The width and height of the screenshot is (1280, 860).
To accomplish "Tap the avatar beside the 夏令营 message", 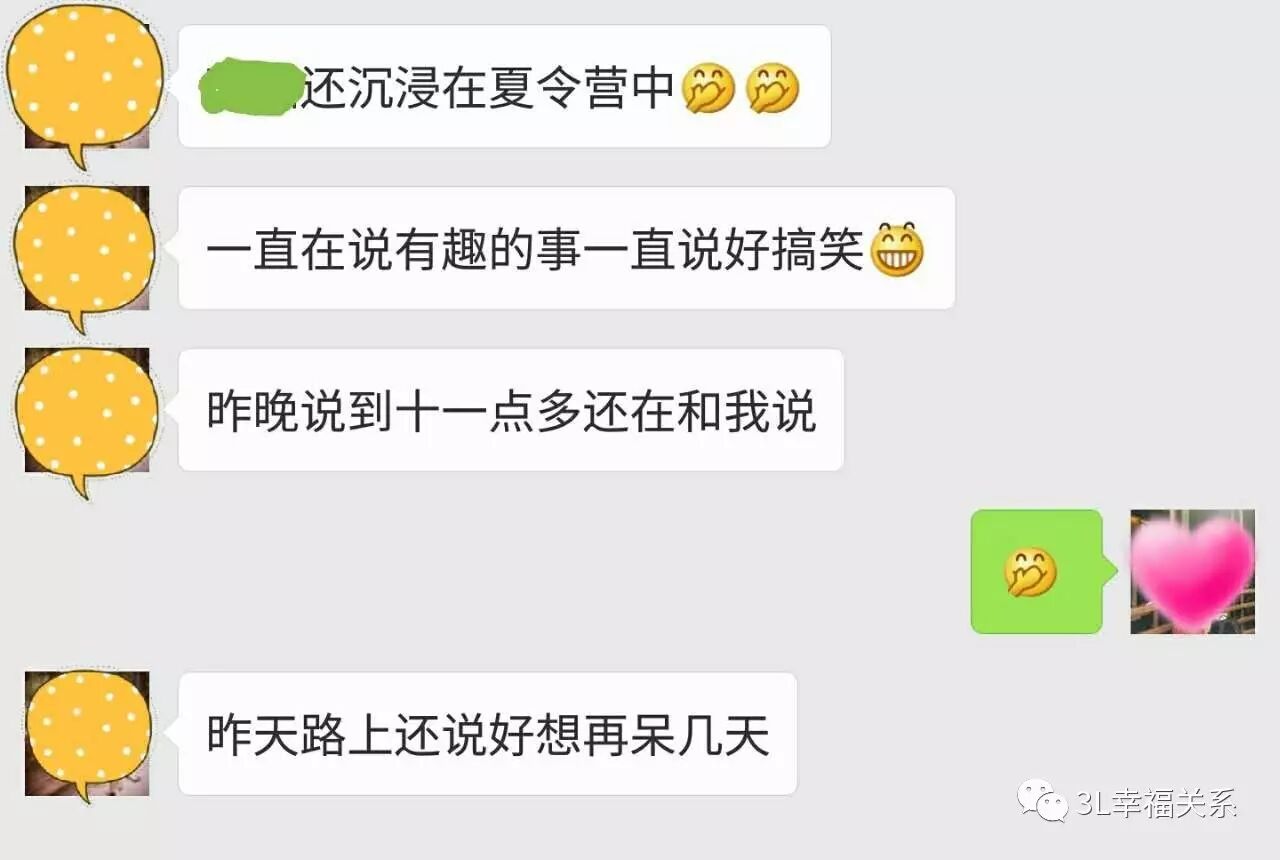I will coord(86,85).
